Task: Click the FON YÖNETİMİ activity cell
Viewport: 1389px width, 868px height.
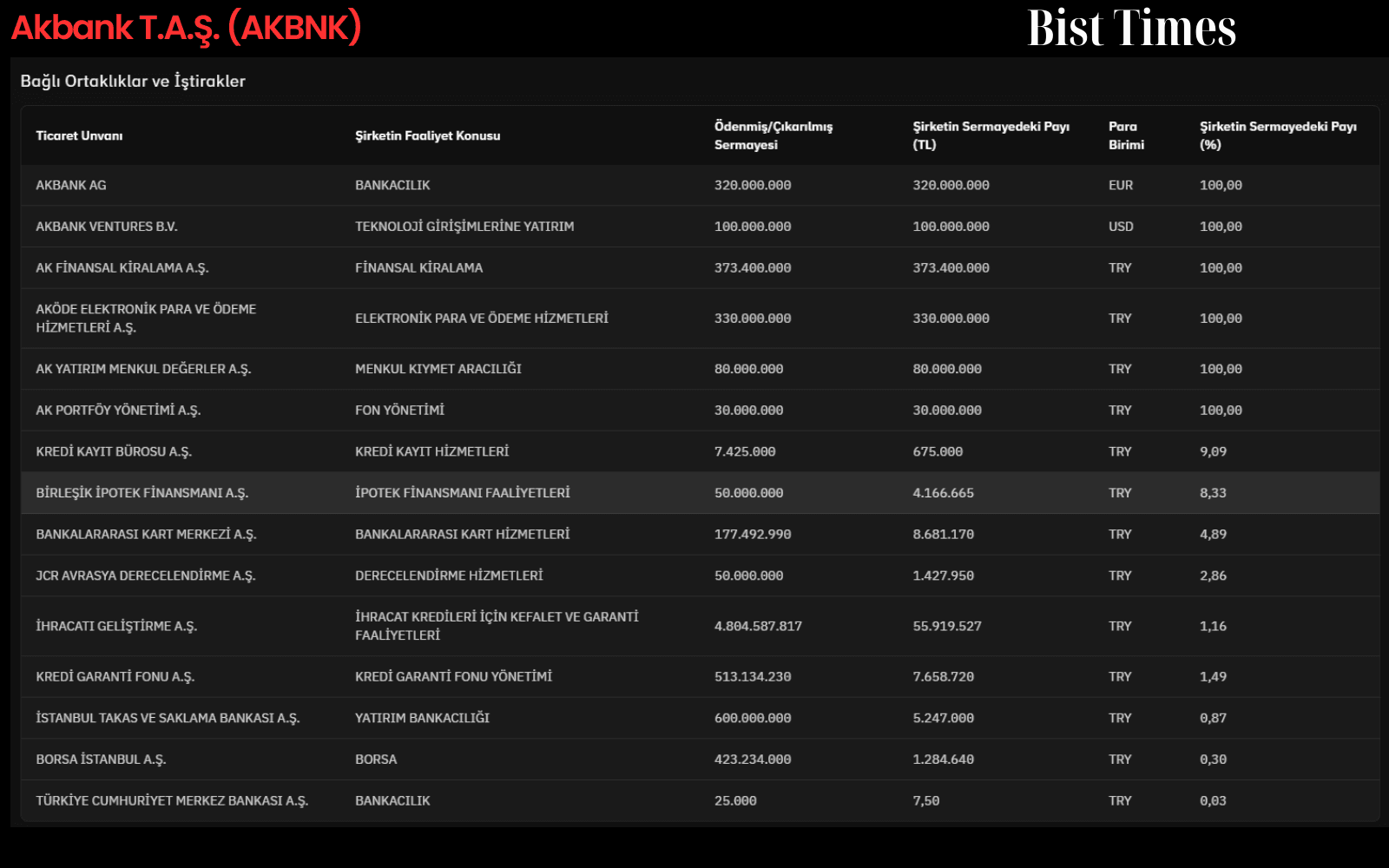Action: click(x=399, y=411)
